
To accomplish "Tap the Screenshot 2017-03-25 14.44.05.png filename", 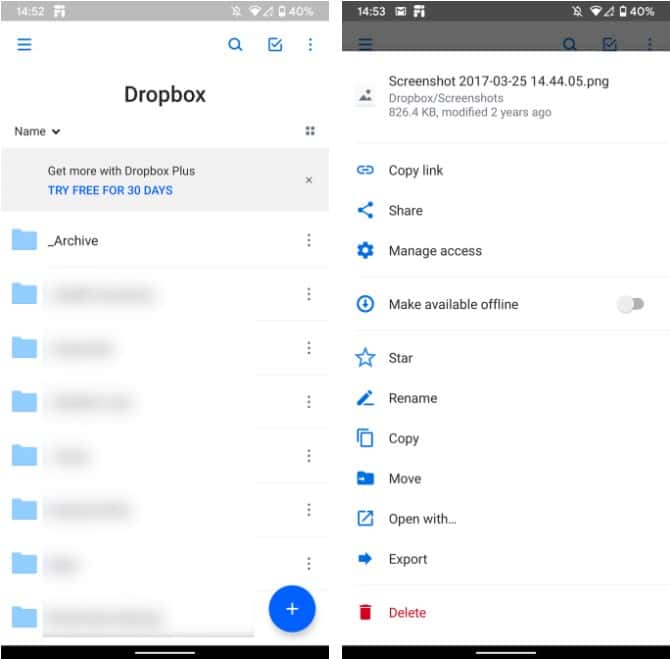I will click(x=499, y=81).
